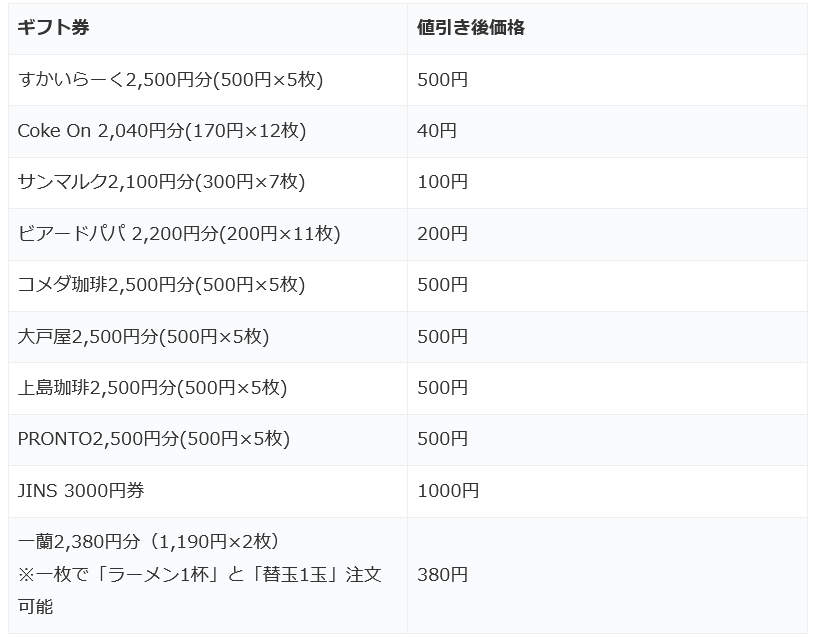
Task: Select the 大戸屋2,500円分 cell
Action: point(207,337)
